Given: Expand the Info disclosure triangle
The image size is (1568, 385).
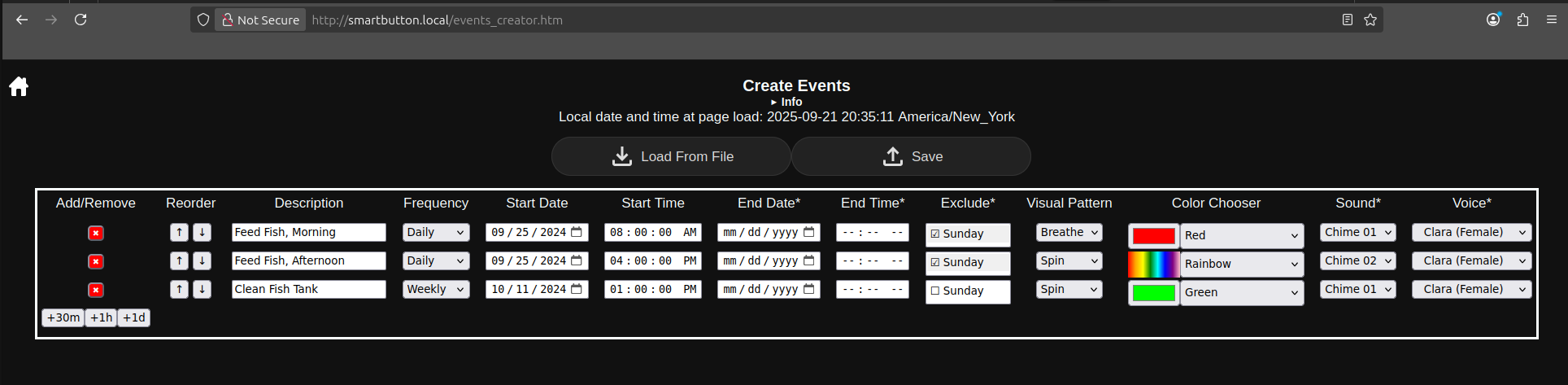Looking at the screenshot, I should click(x=786, y=102).
